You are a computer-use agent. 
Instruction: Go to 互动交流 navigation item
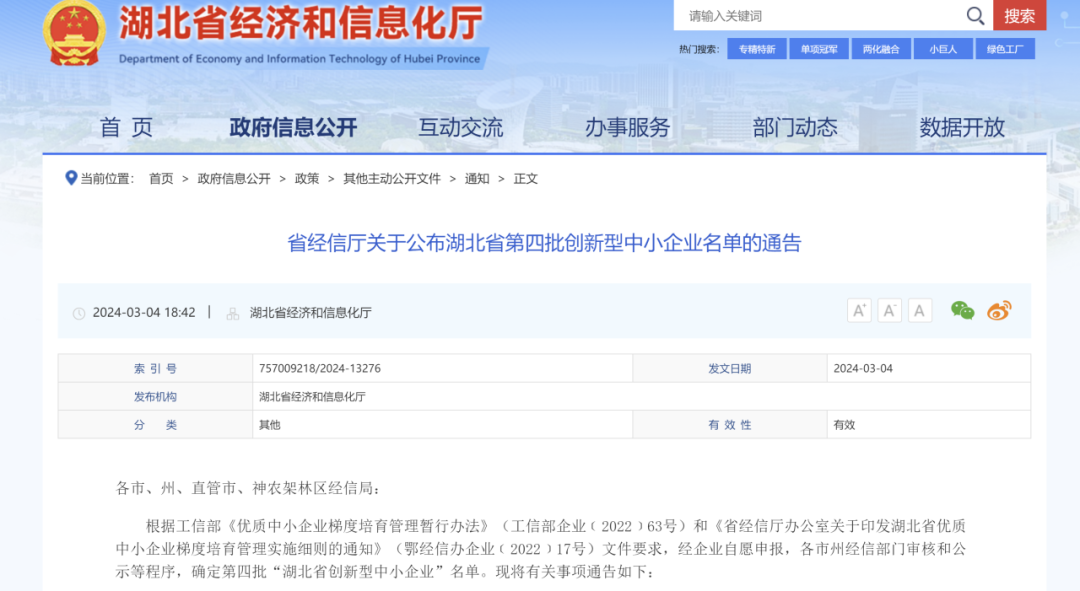tap(460, 128)
